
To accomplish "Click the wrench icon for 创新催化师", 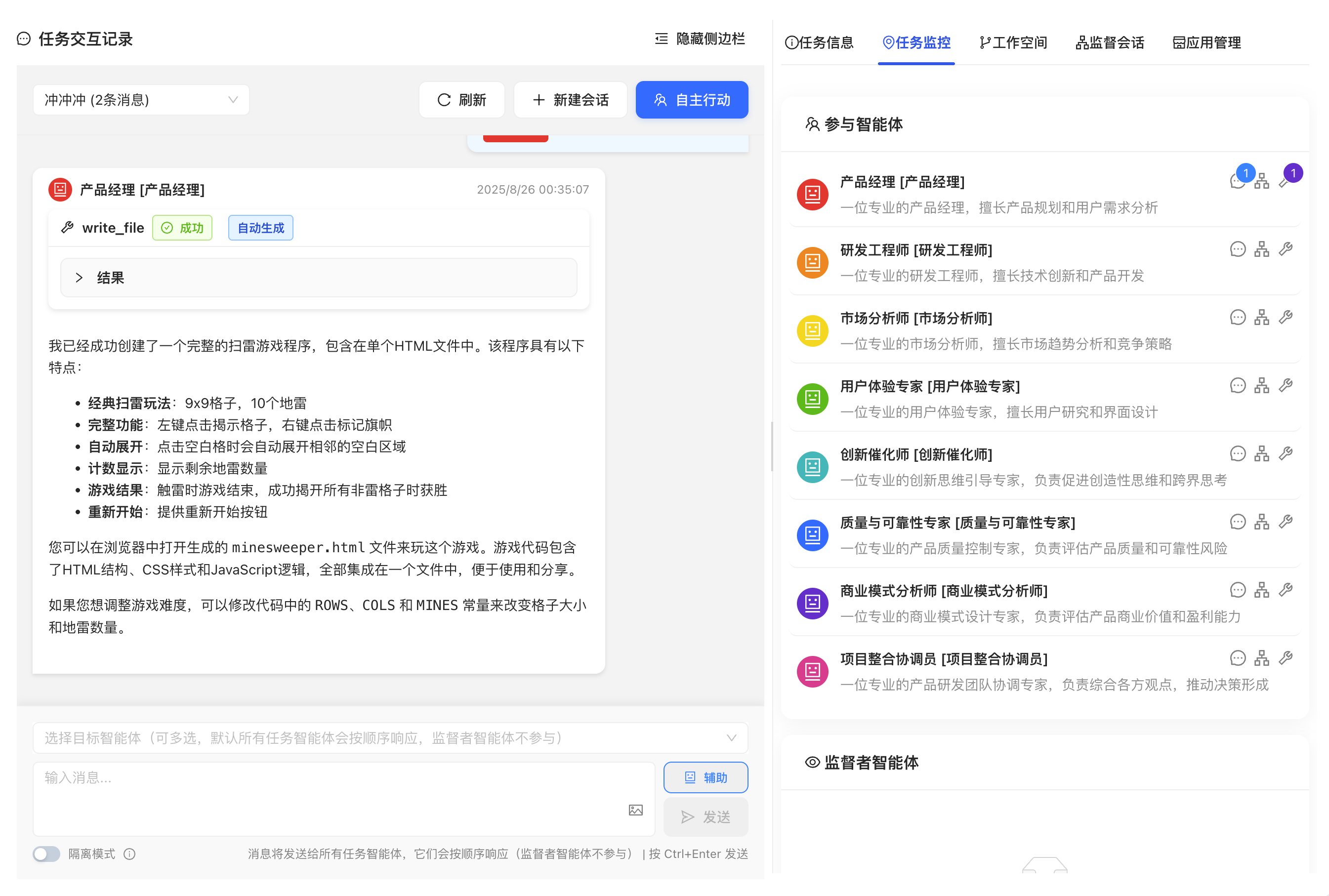I will (x=1286, y=453).
